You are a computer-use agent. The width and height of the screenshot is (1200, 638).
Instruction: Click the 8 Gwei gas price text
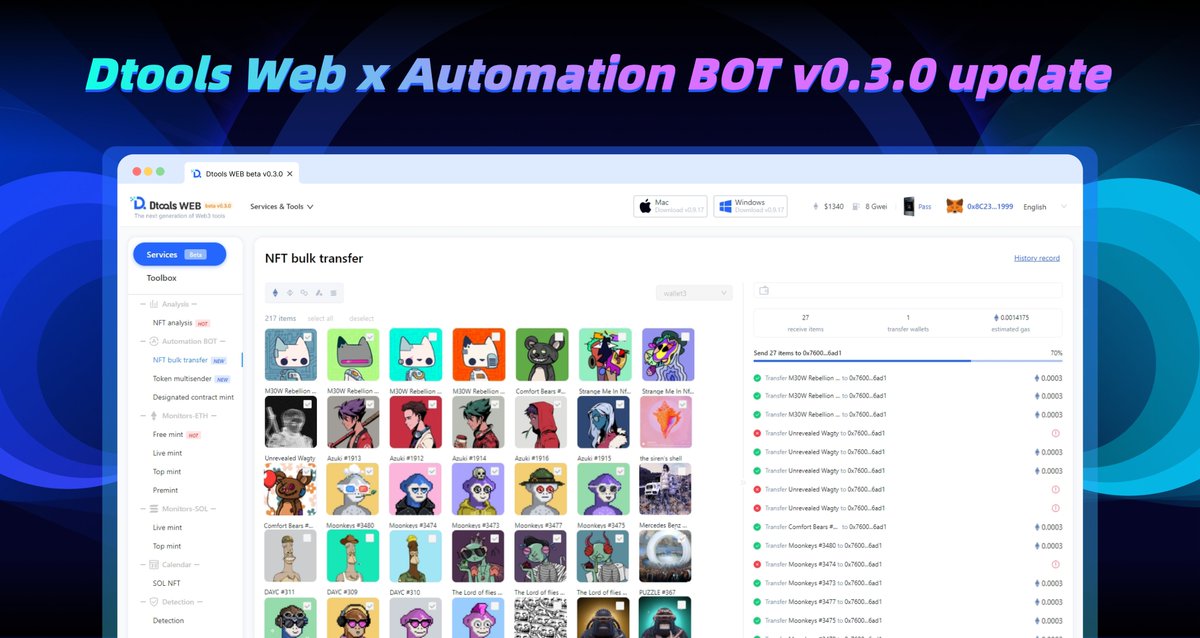pyautogui.click(x=876, y=207)
